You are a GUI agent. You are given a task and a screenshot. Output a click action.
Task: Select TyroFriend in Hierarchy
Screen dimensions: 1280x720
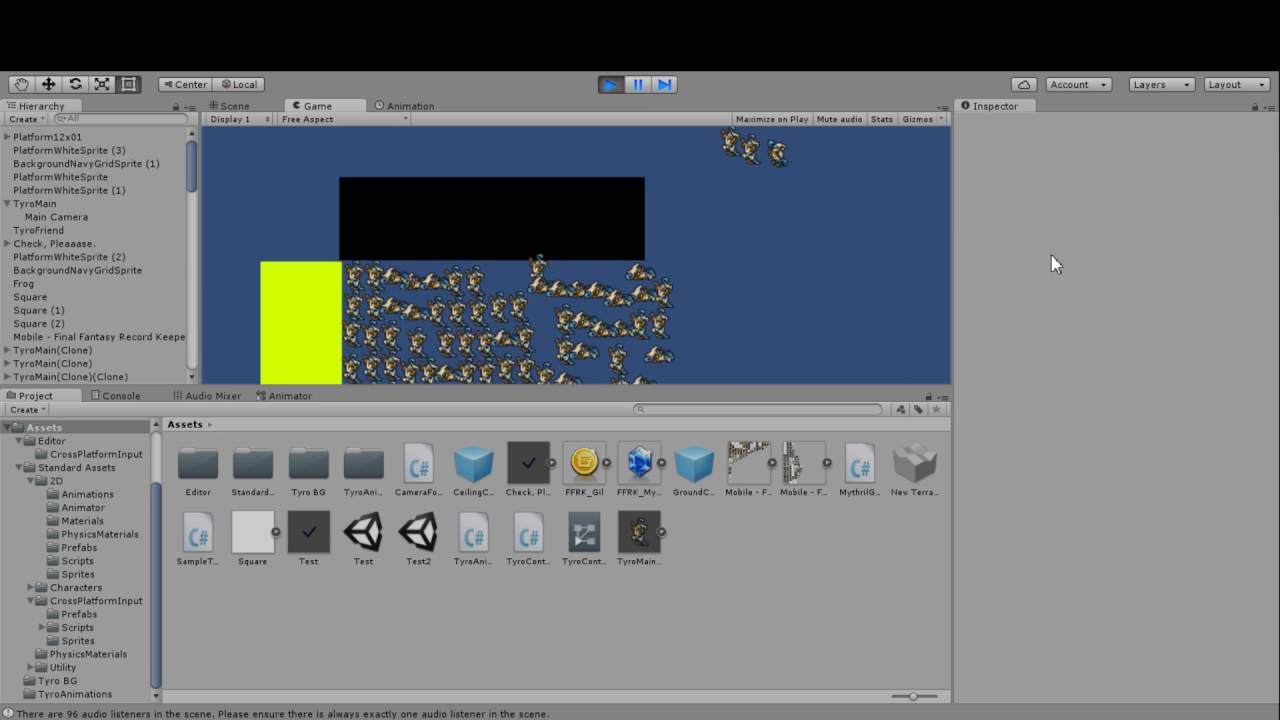[x=38, y=230]
